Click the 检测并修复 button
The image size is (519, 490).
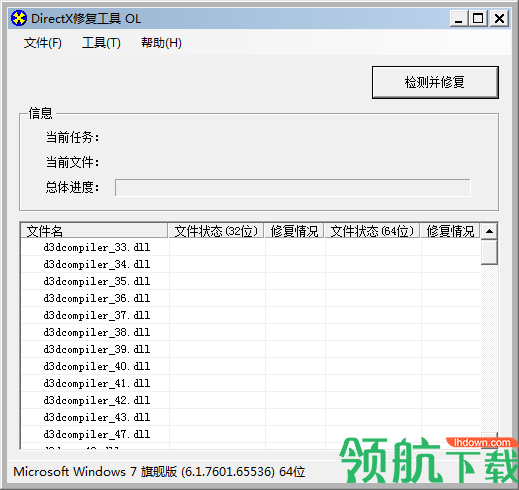[435, 82]
